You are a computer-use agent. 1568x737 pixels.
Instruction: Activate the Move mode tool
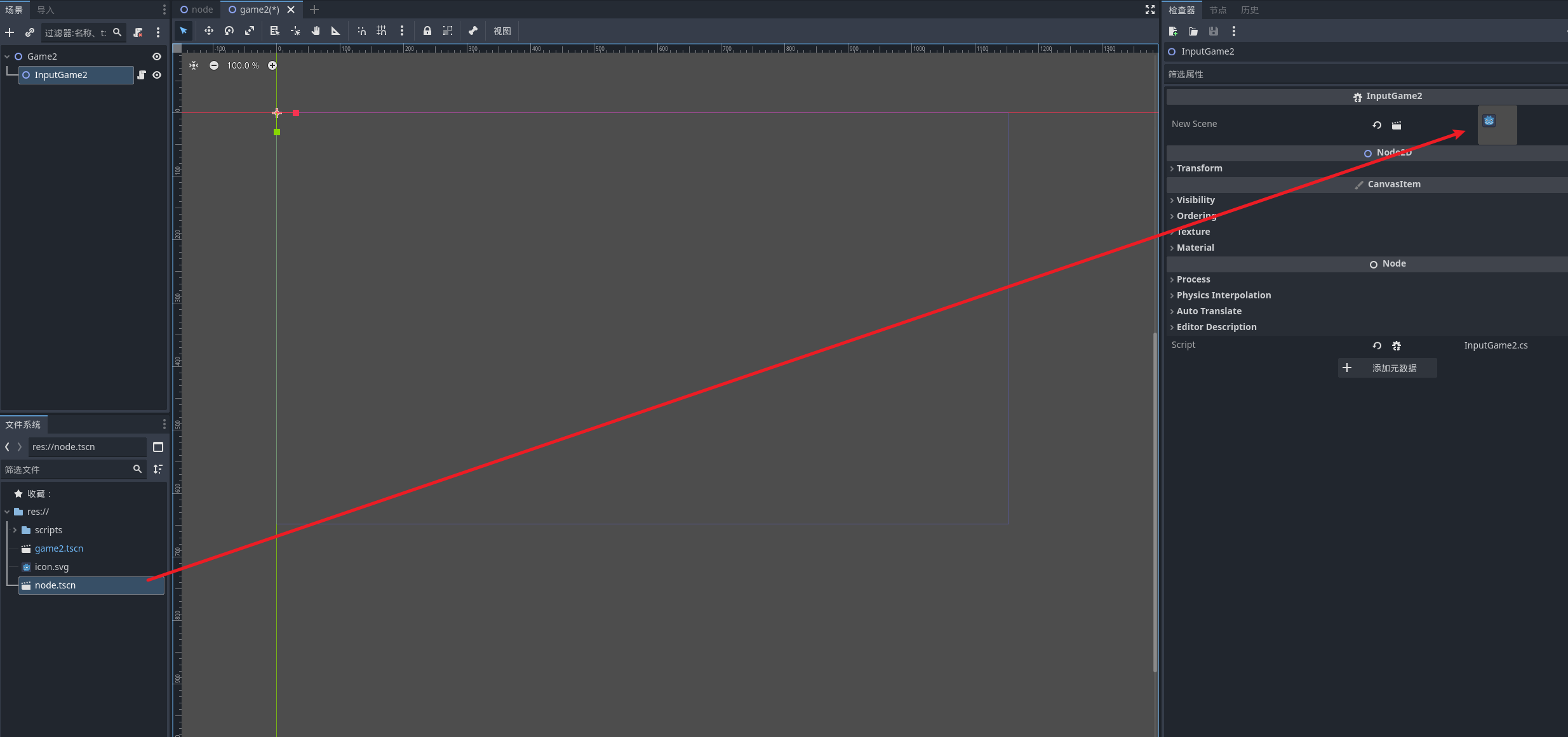[209, 30]
